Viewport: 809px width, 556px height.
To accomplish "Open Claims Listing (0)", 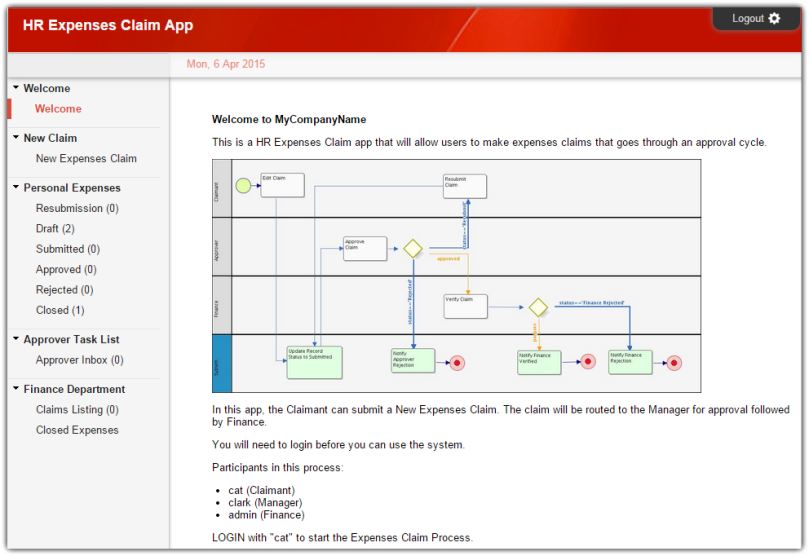I will click(x=77, y=410).
